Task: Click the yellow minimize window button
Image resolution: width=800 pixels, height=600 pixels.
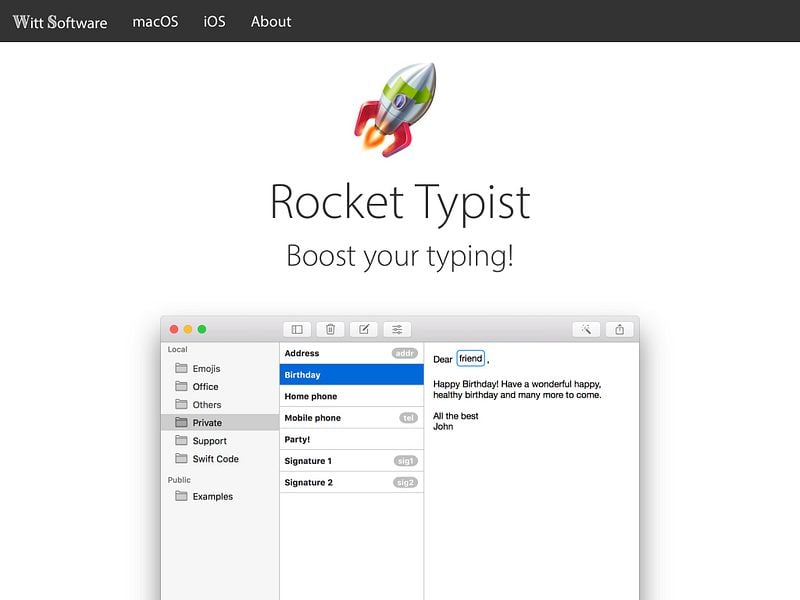Action: (x=188, y=330)
